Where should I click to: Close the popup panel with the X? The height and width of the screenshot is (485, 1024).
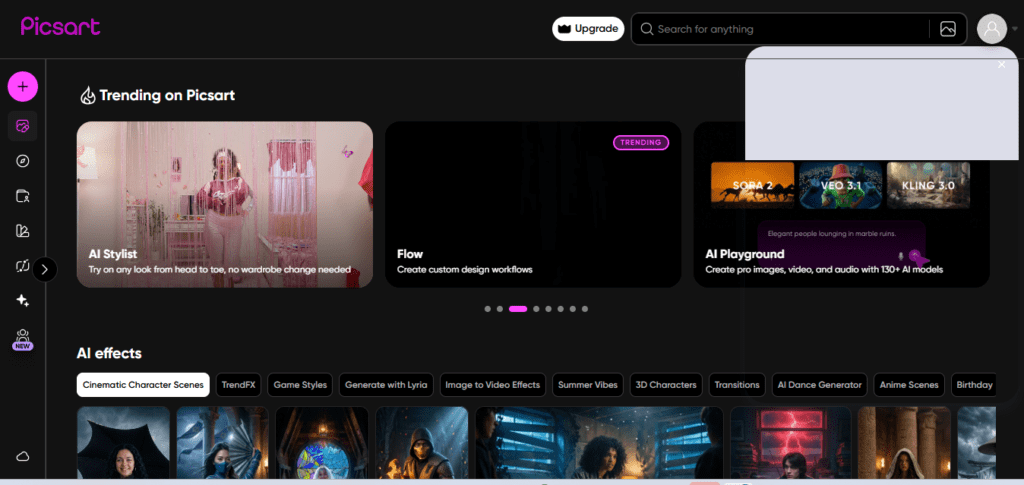pos(1002,64)
